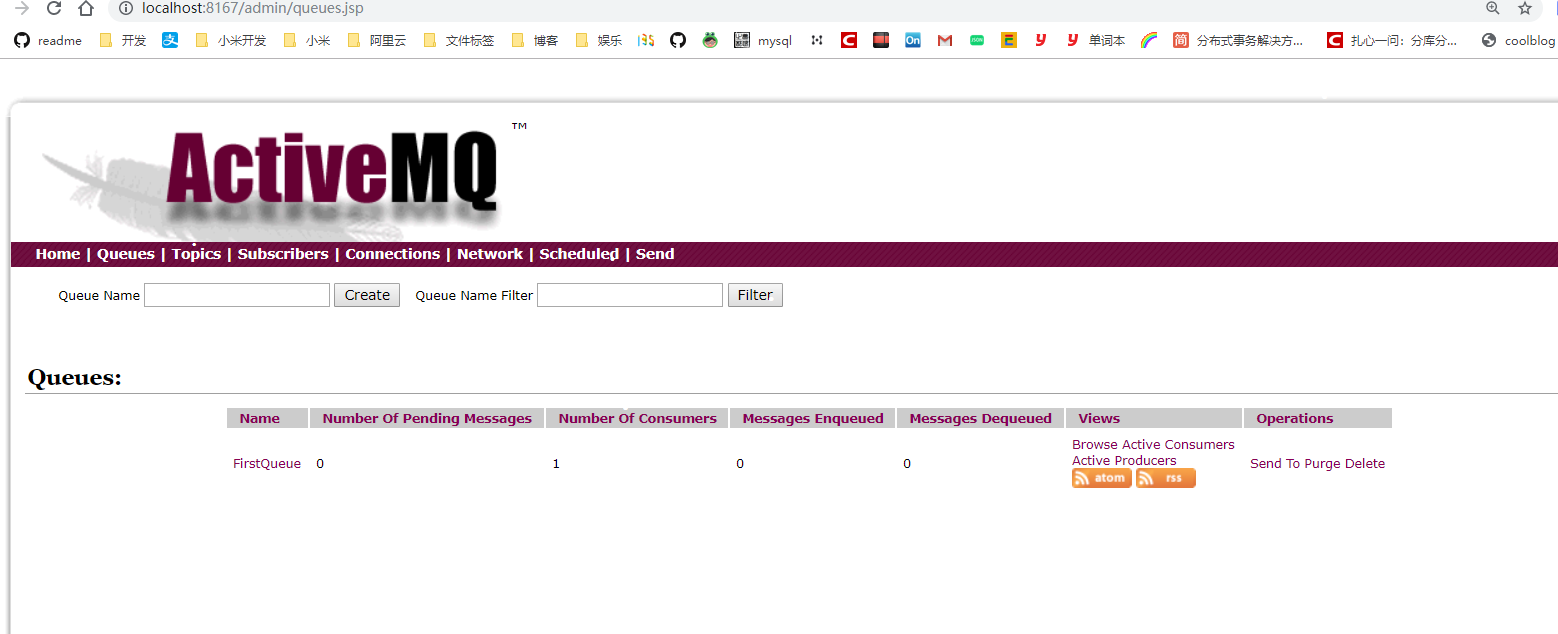Click the Create queue button

367,295
